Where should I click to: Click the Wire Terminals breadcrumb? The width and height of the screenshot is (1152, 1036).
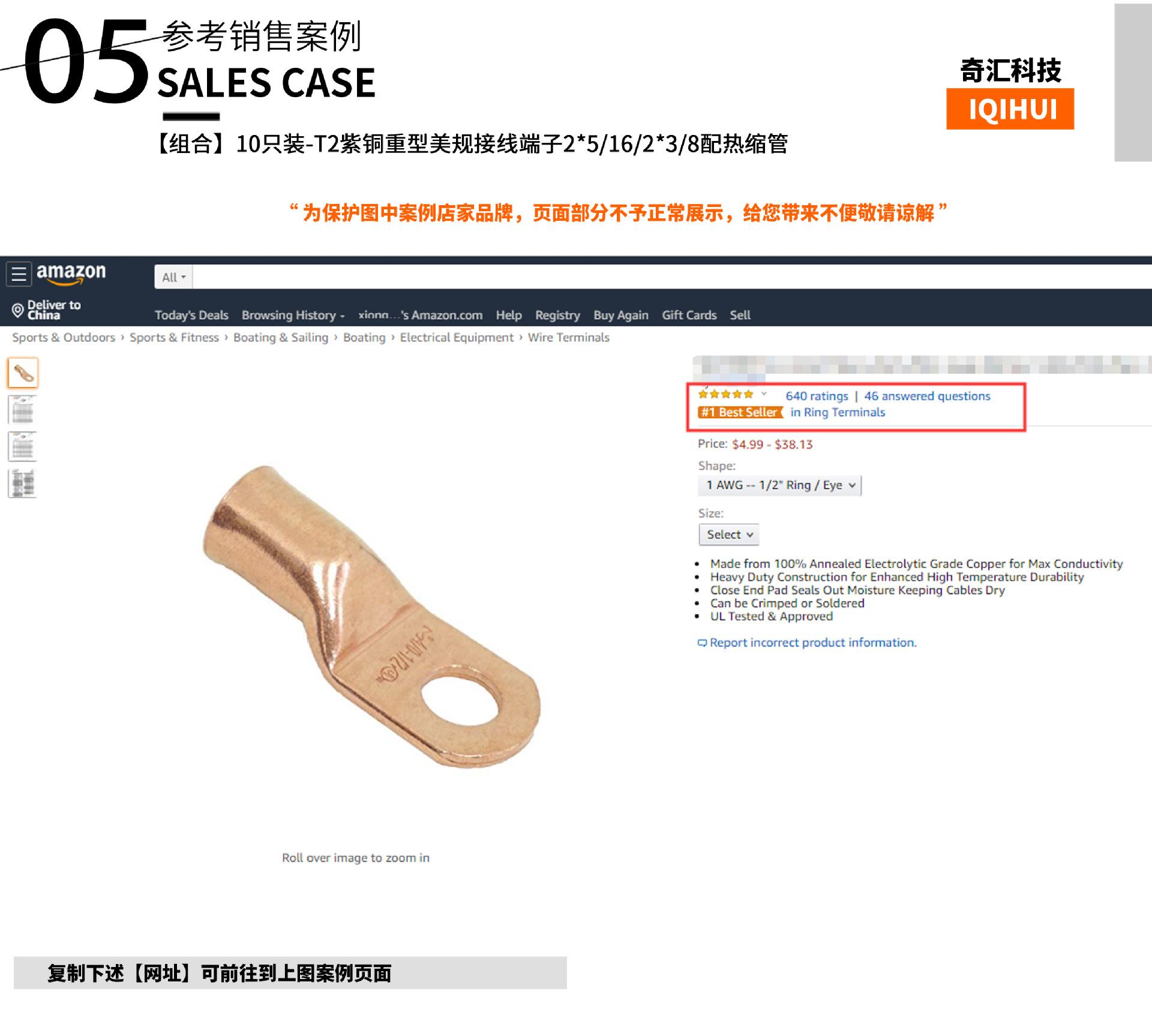tap(568, 337)
